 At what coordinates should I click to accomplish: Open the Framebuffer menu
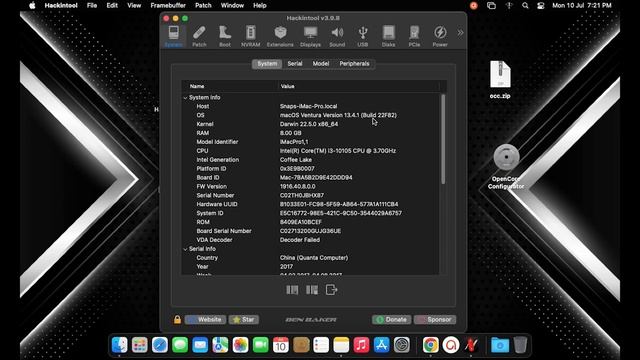click(x=168, y=5)
